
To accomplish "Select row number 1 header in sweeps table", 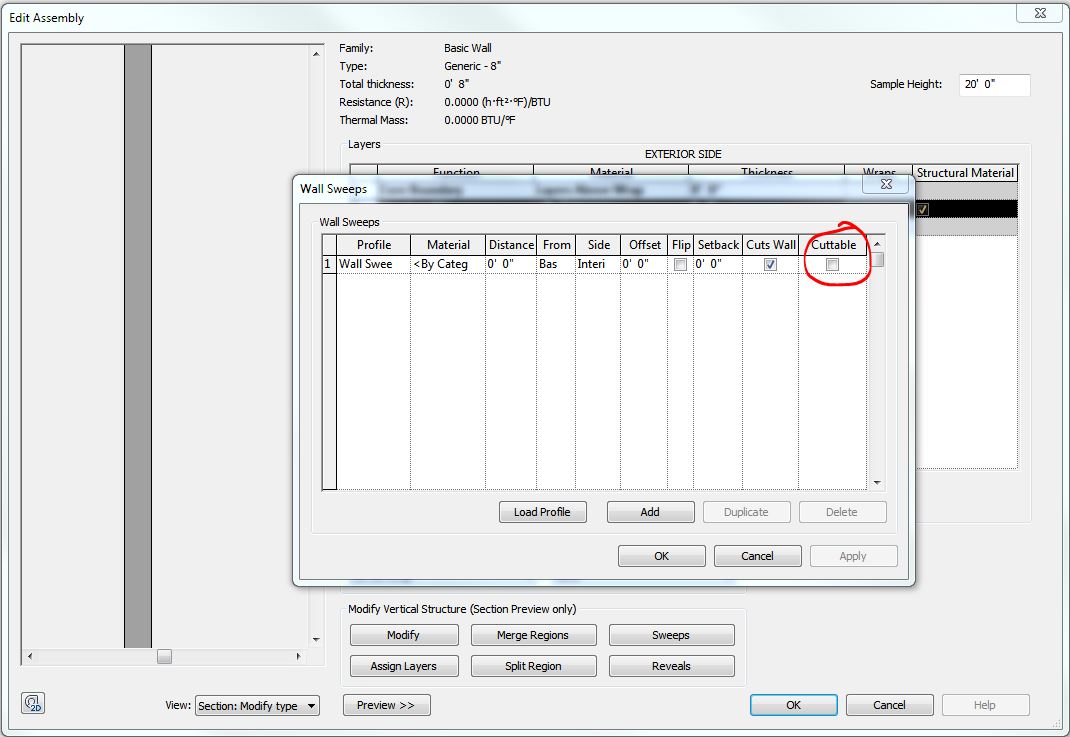I will click(329, 264).
